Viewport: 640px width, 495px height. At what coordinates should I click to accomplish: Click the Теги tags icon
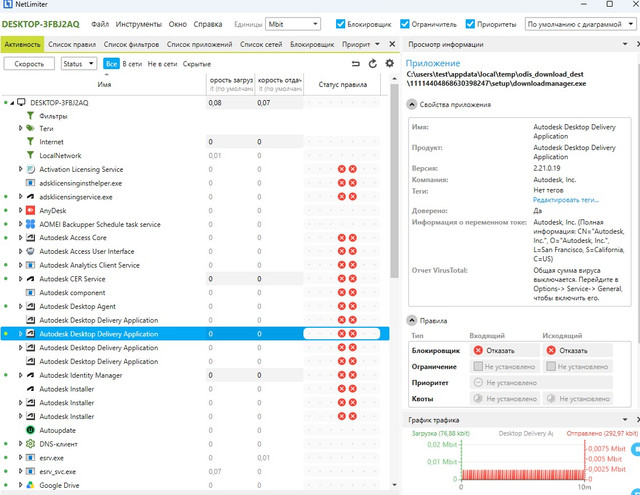[30, 128]
